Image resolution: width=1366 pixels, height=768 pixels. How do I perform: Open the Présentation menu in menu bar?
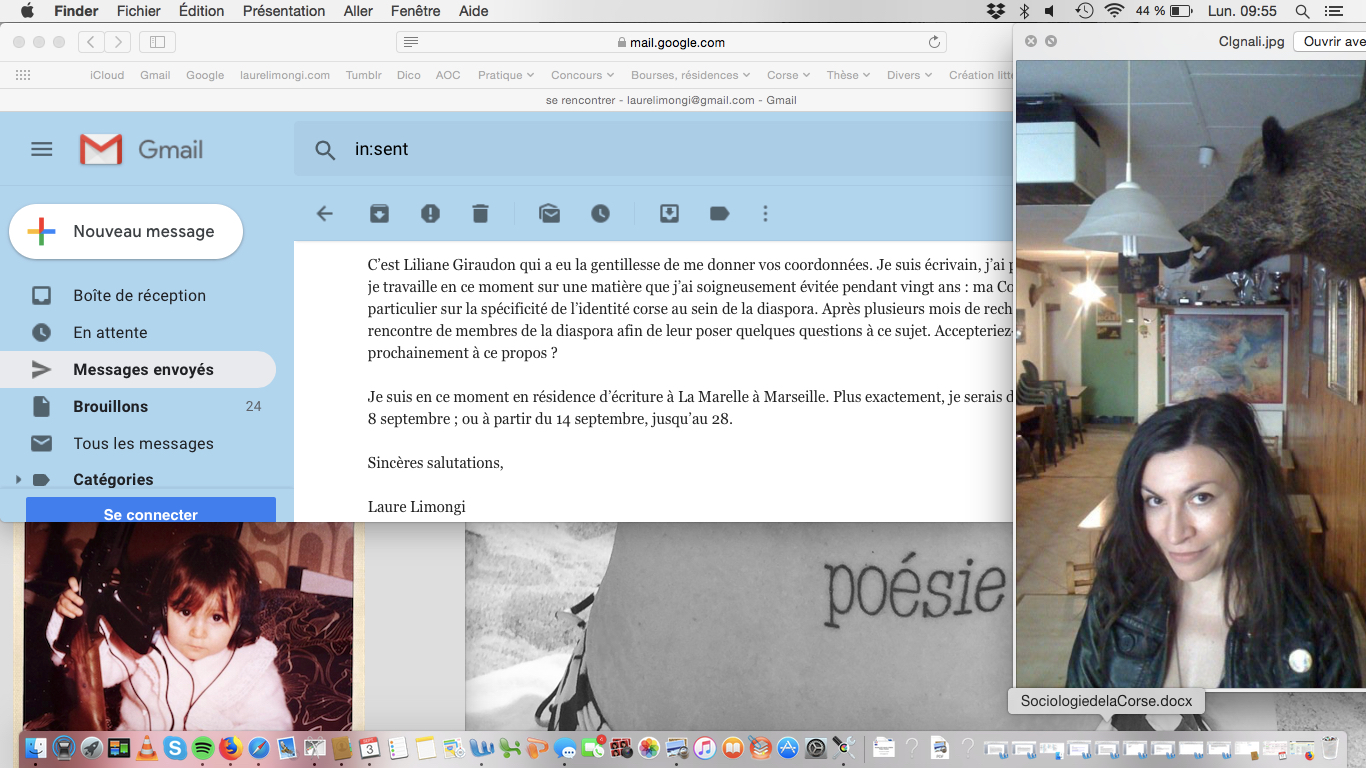coord(284,11)
